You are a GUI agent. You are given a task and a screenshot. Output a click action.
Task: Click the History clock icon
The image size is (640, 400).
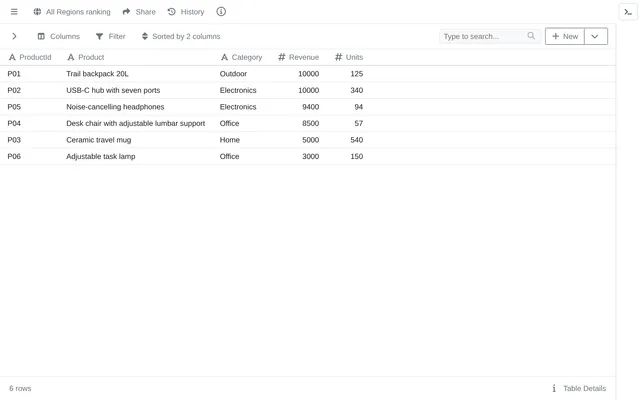(171, 12)
